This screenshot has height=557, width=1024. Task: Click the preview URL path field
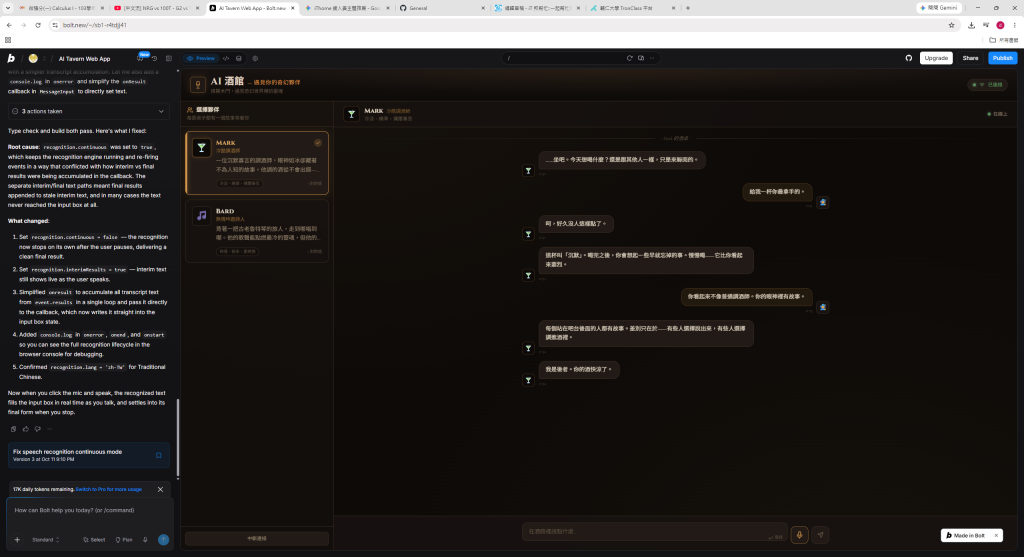[564, 58]
